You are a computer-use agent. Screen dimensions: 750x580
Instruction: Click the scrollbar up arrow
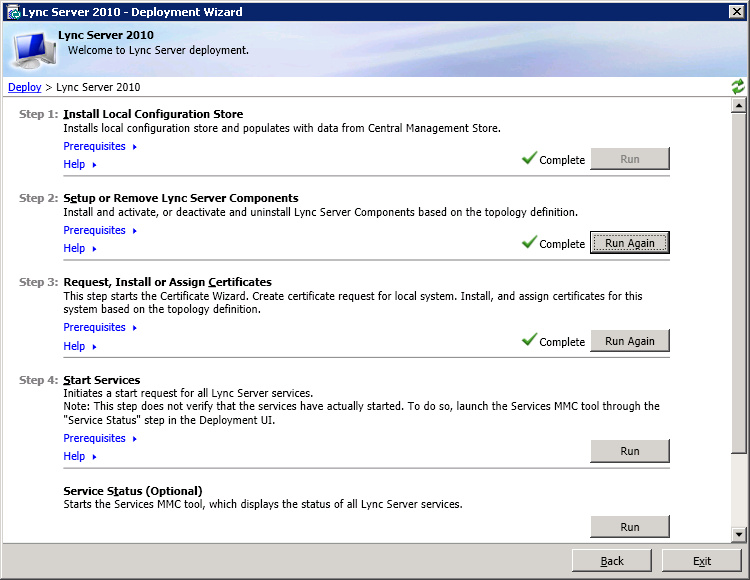pyautogui.click(x=739, y=105)
